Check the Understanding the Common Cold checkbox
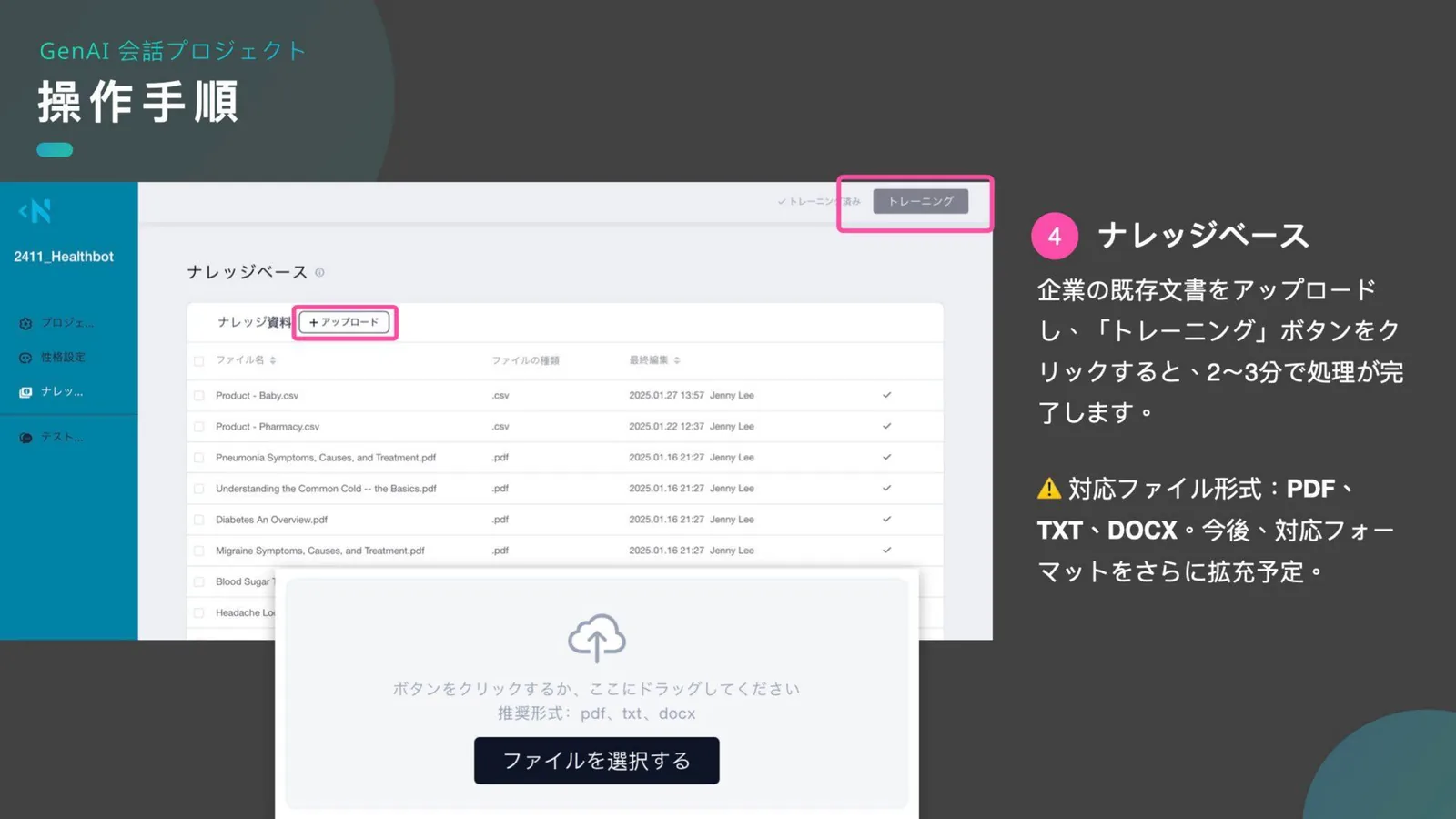The width and height of the screenshot is (1456, 819). [198, 489]
